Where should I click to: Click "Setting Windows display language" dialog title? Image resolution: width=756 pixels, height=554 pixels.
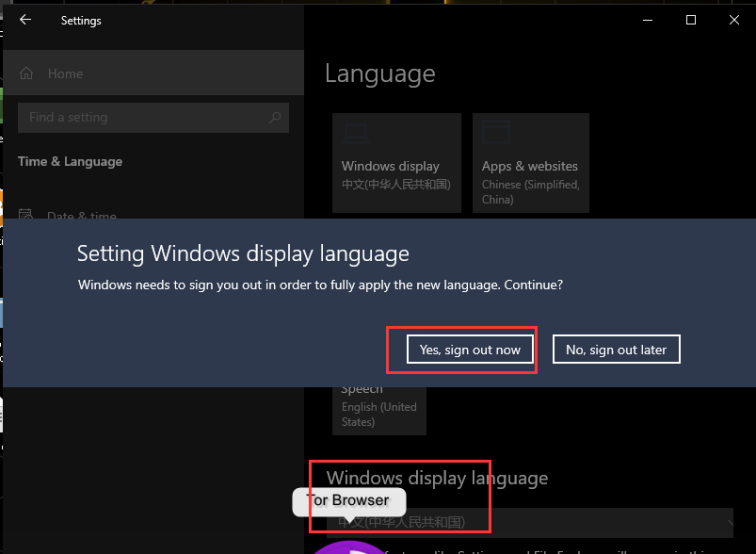coord(243,254)
